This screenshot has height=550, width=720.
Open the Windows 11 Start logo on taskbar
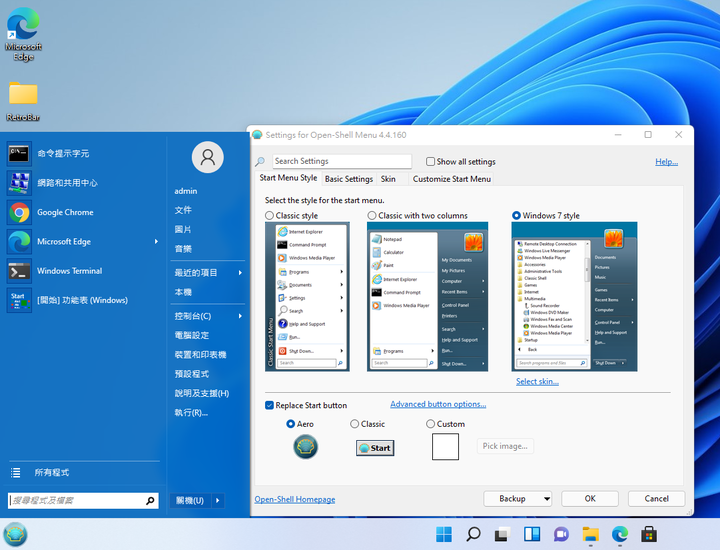[x=444, y=534]
